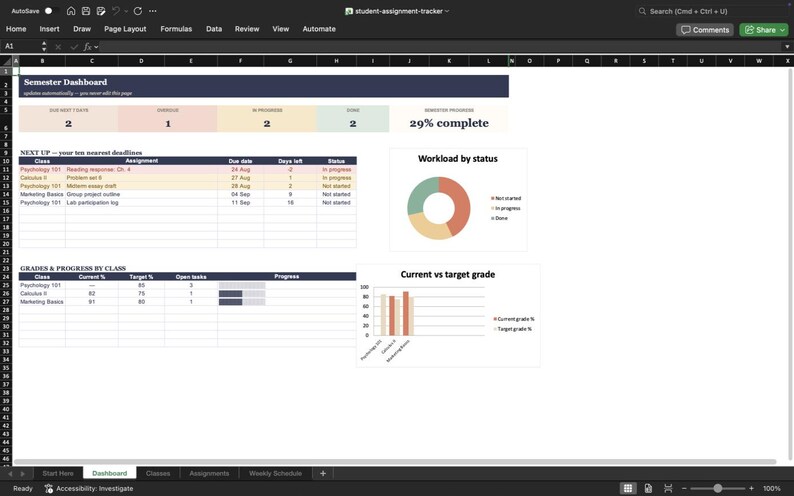
Task: Click the OVERDUE count card
Action: tap(168, 119)
